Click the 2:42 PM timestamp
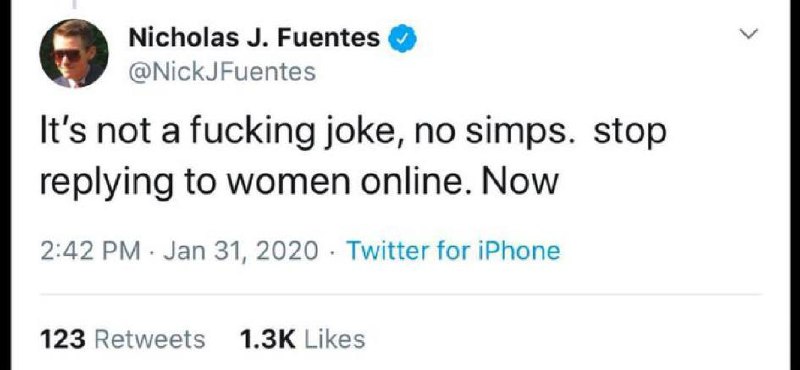This screenshot has width=800, height=370. click(90, 251)
